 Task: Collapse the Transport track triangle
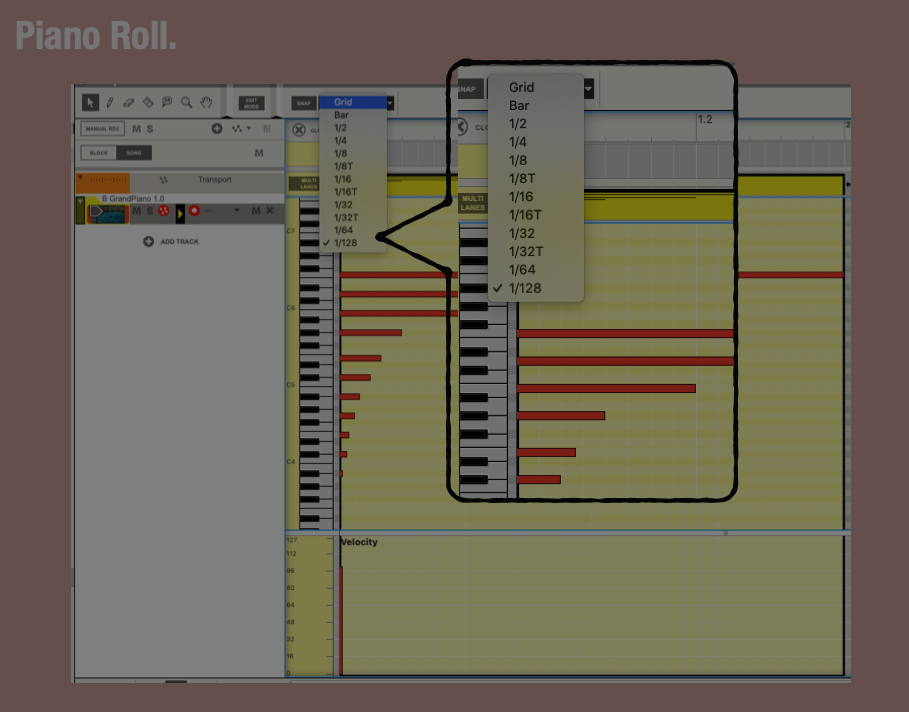point(80,177)
